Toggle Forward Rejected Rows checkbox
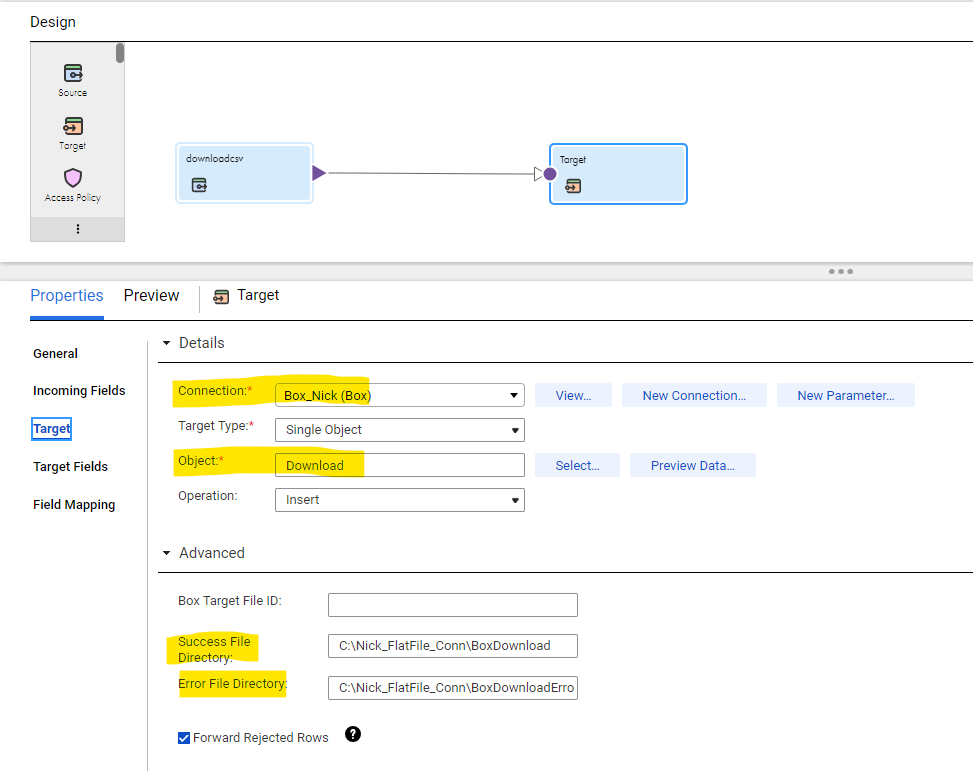The height and width of the screenshot is (771, 973). (184, 738)
